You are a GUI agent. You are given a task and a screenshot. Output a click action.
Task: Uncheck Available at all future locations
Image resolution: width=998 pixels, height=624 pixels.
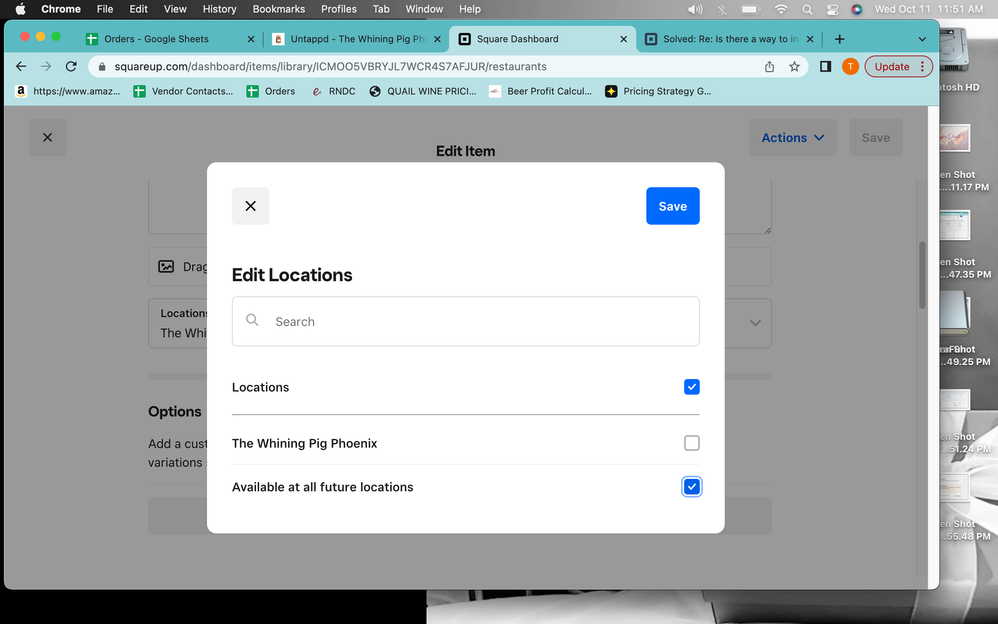tap(691, 487)
